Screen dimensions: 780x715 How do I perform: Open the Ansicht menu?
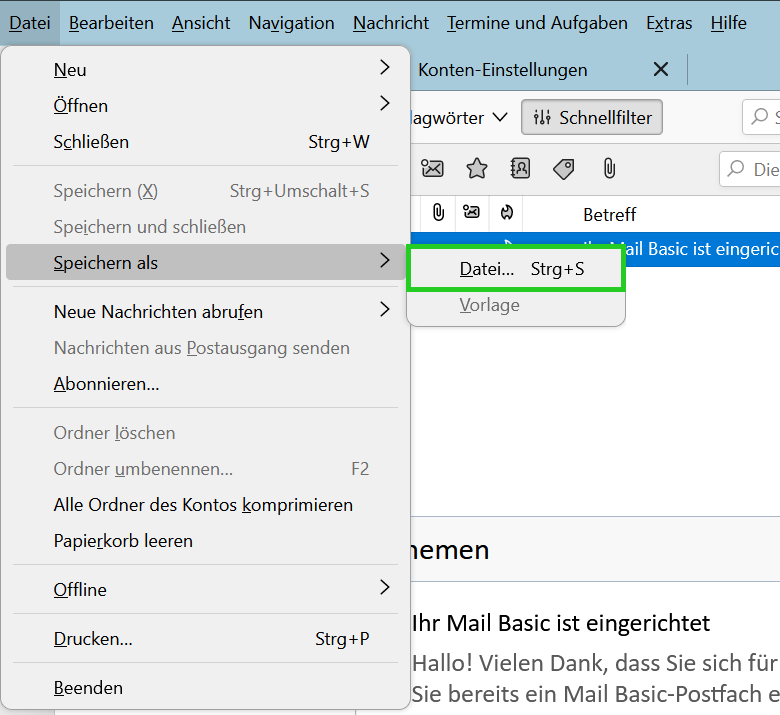tap(201, 23)
